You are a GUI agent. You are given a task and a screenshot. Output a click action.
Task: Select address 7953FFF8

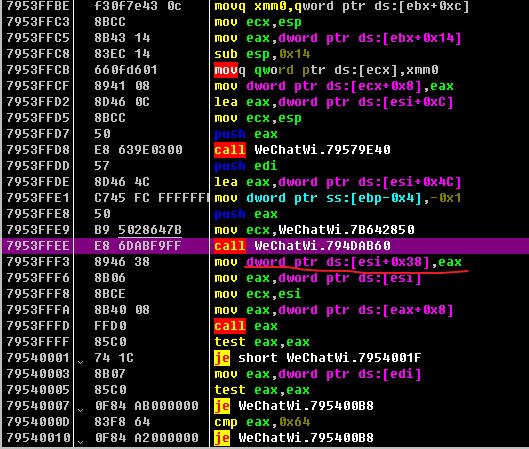point(38,294)
